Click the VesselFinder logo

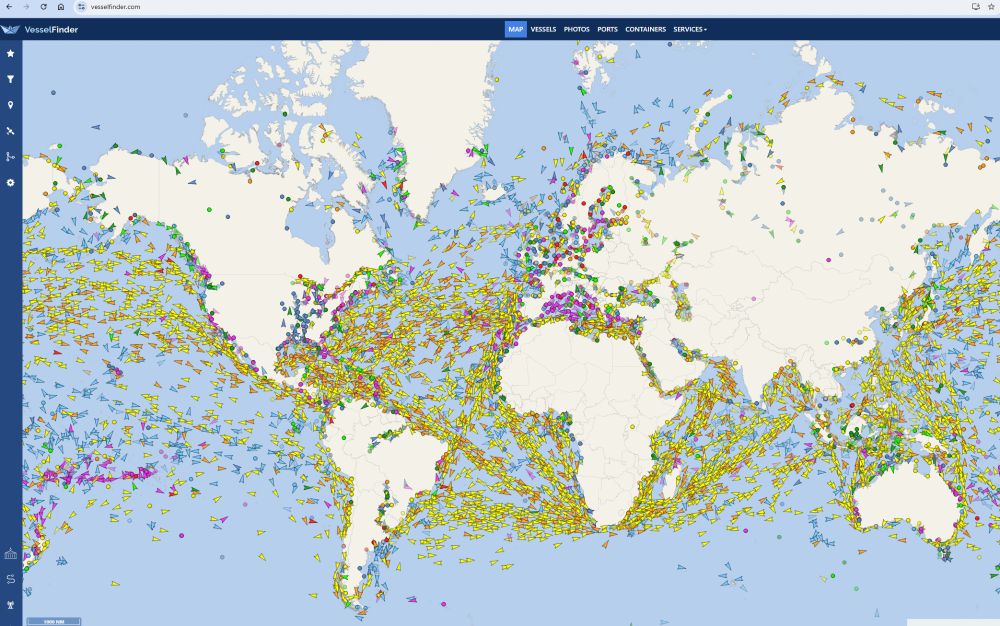pyautogui.click(x=42, y=29)
